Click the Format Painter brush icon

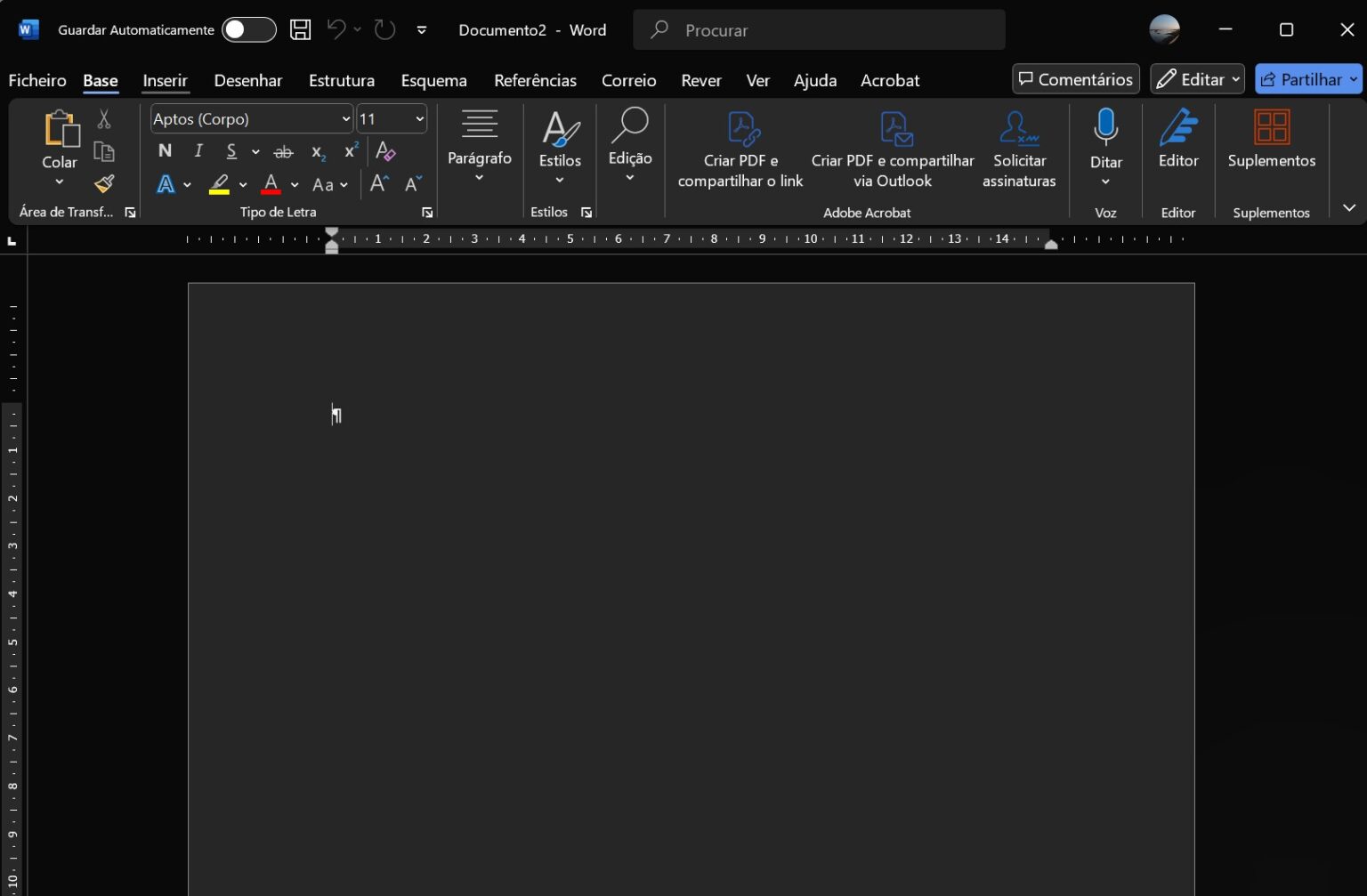point(104,184)
